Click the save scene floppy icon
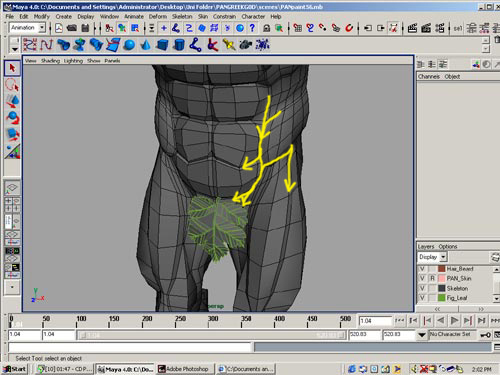500x375 pixels. pos(85,28)
